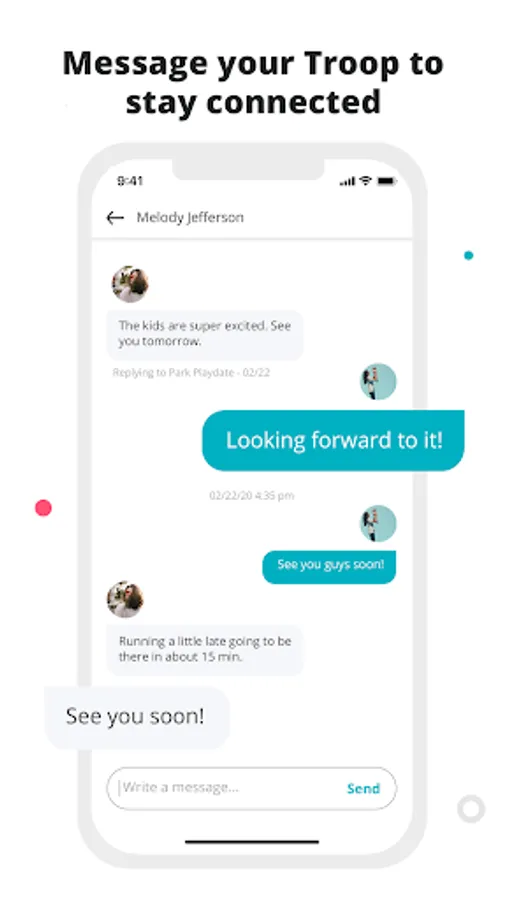Tap the battery status icon
This screenshot has height=900, width=506.
pos(387,181)
